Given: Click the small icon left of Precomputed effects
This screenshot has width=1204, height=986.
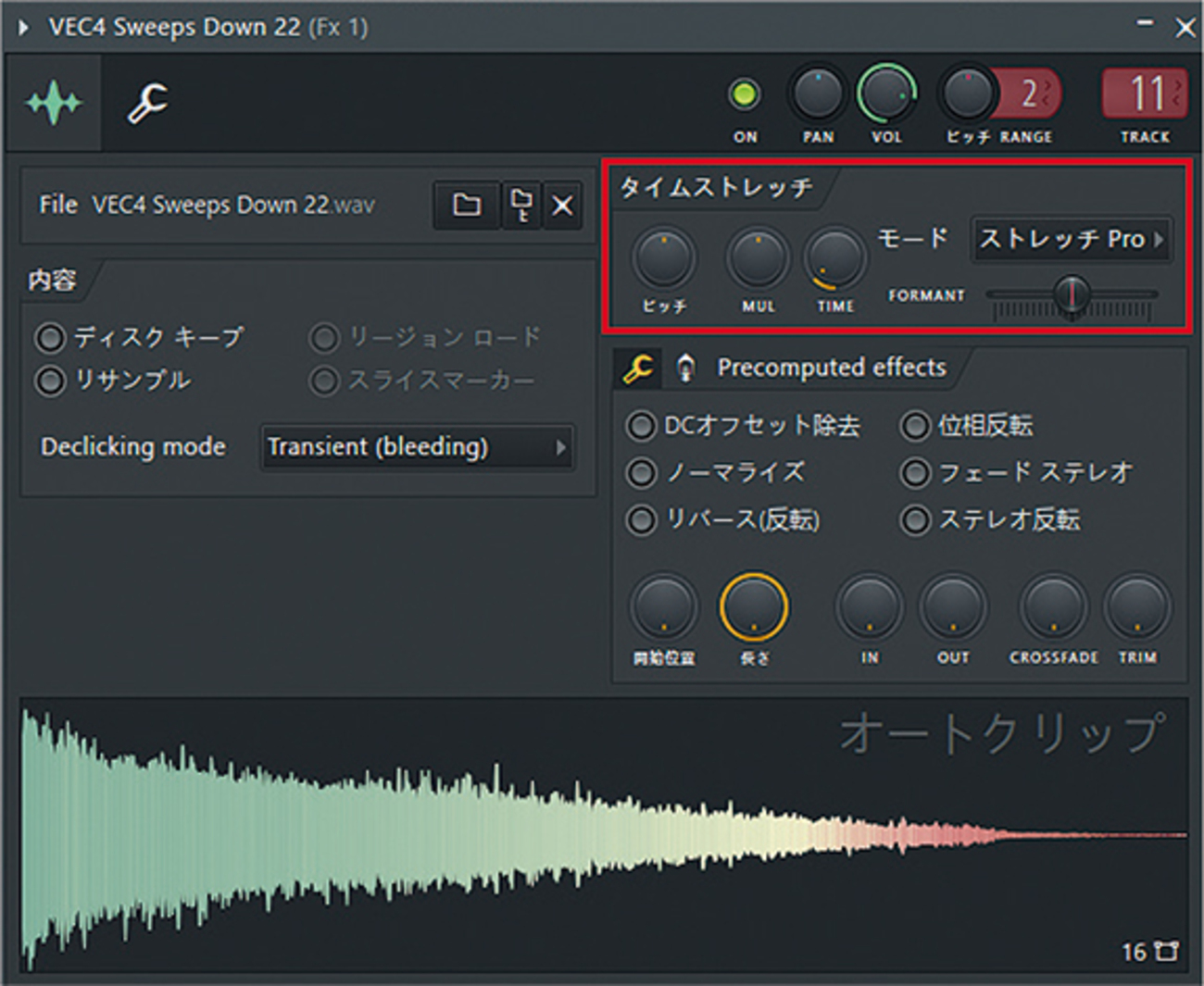Looking at the screenshot, I should [x=685, y=368].
